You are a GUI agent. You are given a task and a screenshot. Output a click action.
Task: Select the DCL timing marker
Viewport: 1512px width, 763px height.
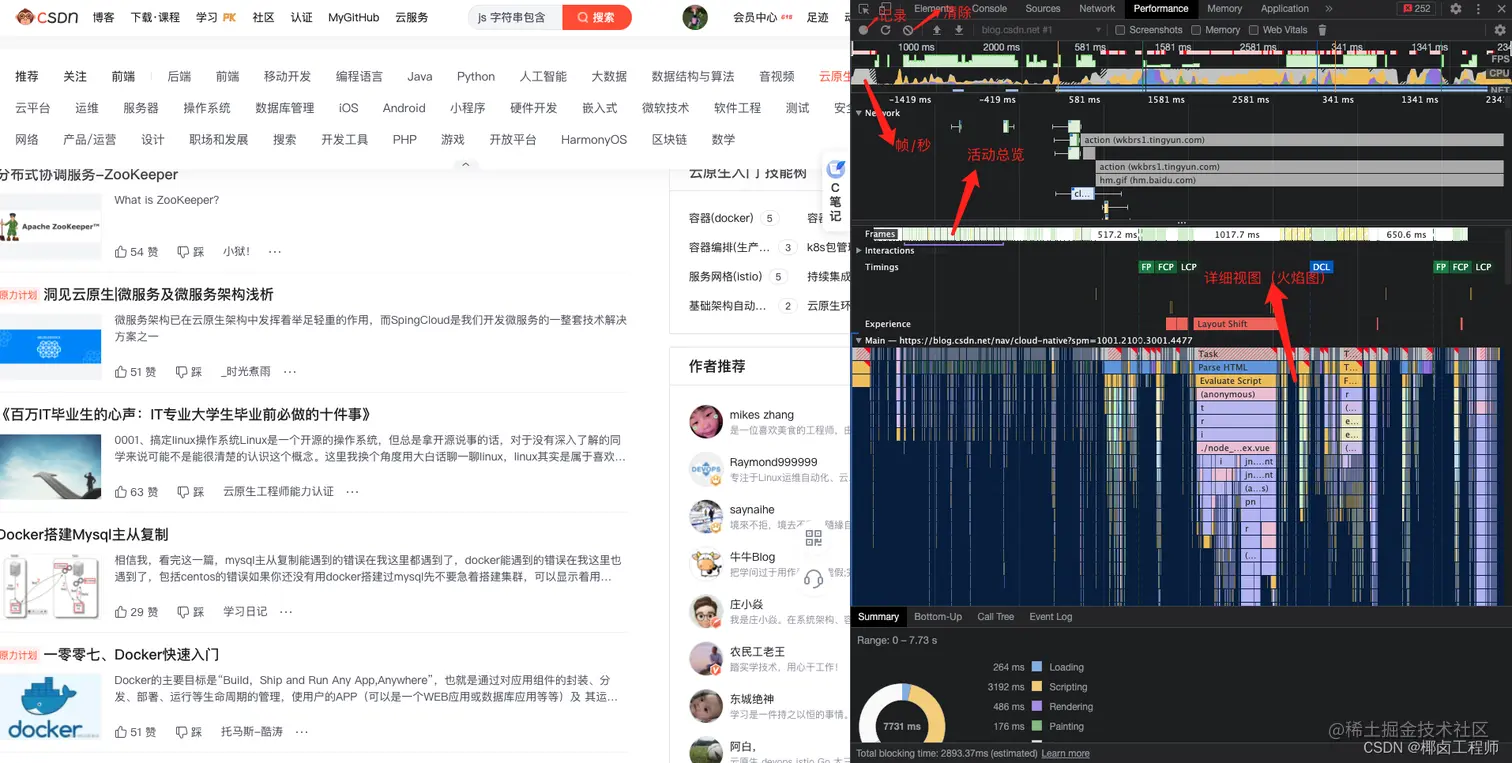pyautogui.click(x=1321, y=267)
